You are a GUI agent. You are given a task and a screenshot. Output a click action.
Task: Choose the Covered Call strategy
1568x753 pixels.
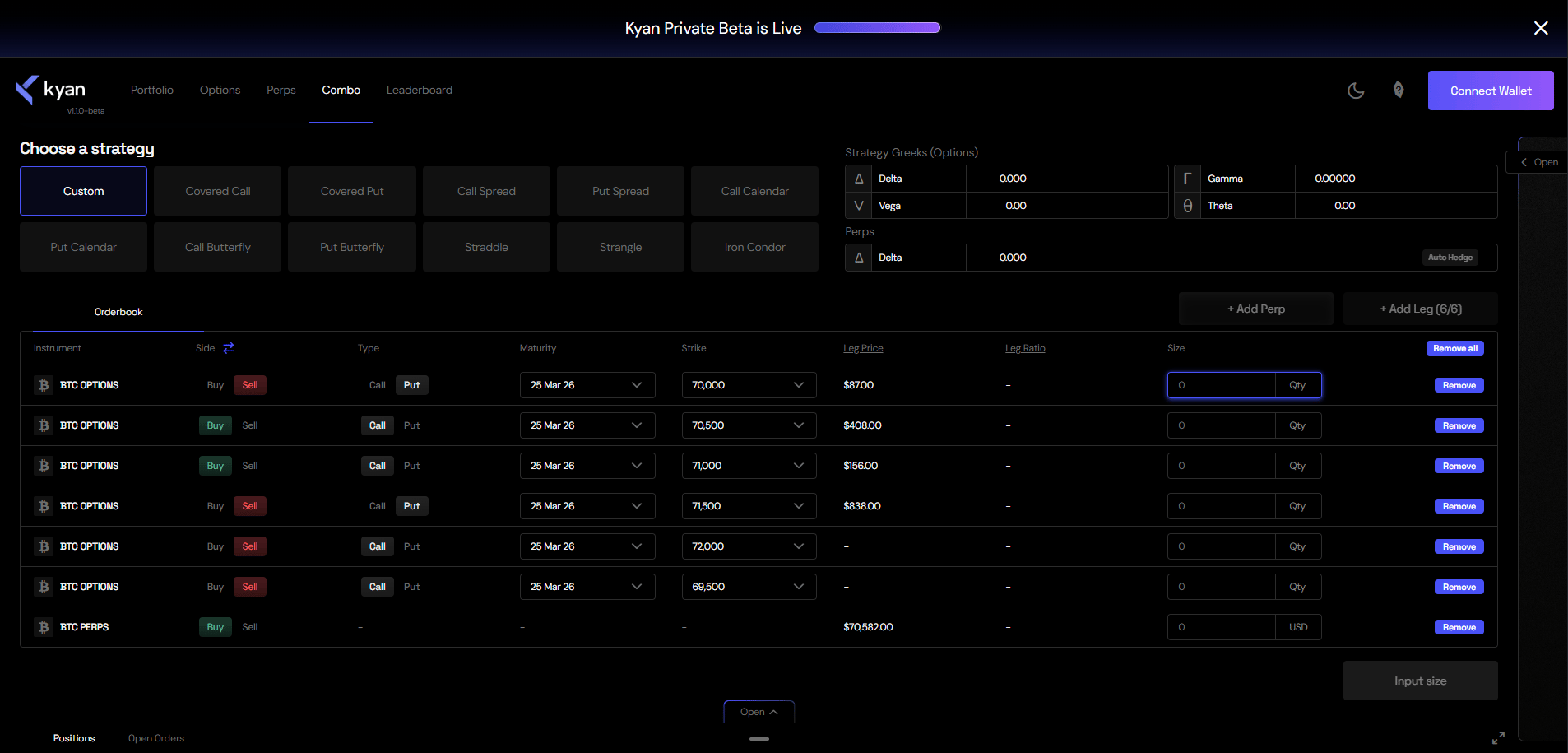click(218, 191)
